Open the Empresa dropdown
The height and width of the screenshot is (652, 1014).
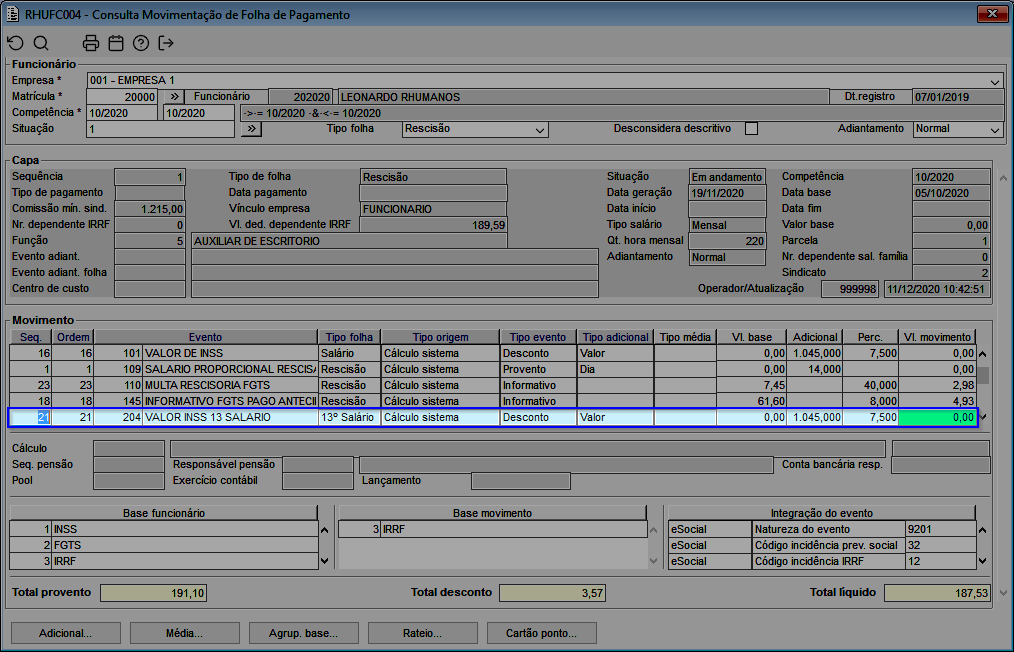pos(995,81)
